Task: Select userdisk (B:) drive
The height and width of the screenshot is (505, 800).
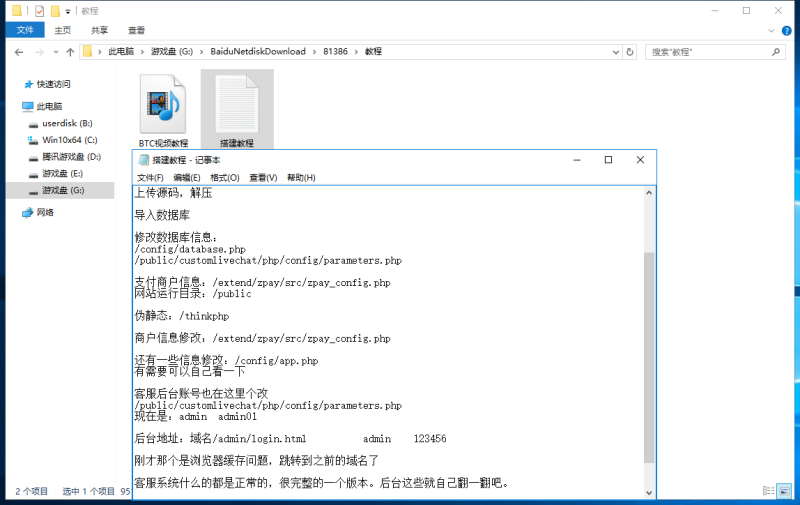Action: (x=67, y=123)
